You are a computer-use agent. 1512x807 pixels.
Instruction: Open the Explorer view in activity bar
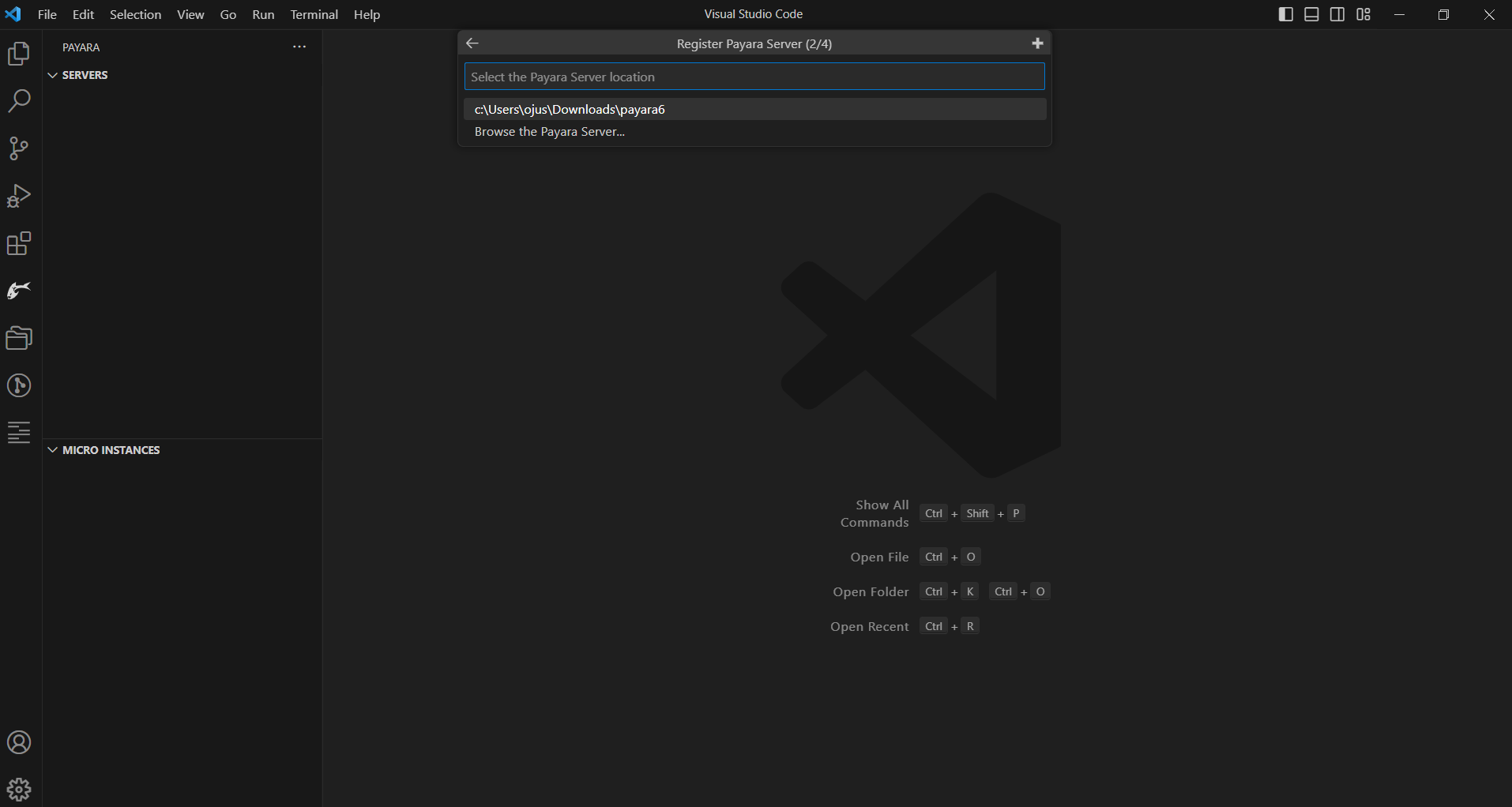tap(19, 54)
